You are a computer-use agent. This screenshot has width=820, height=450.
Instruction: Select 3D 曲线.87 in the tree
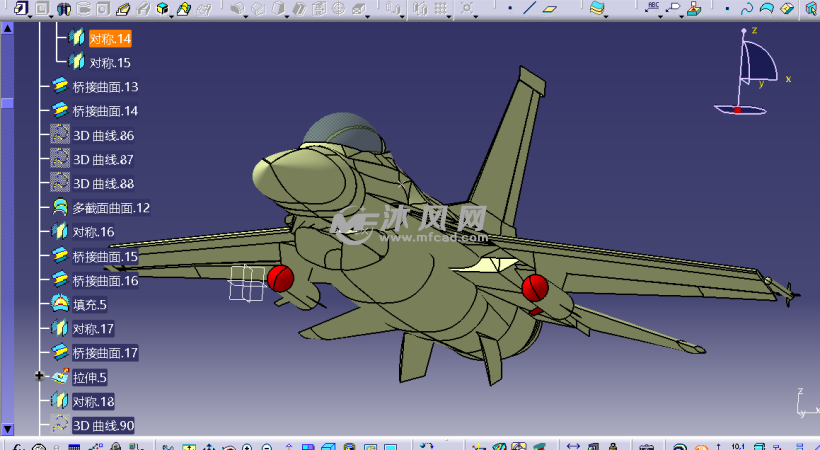[x=103, y=160]
